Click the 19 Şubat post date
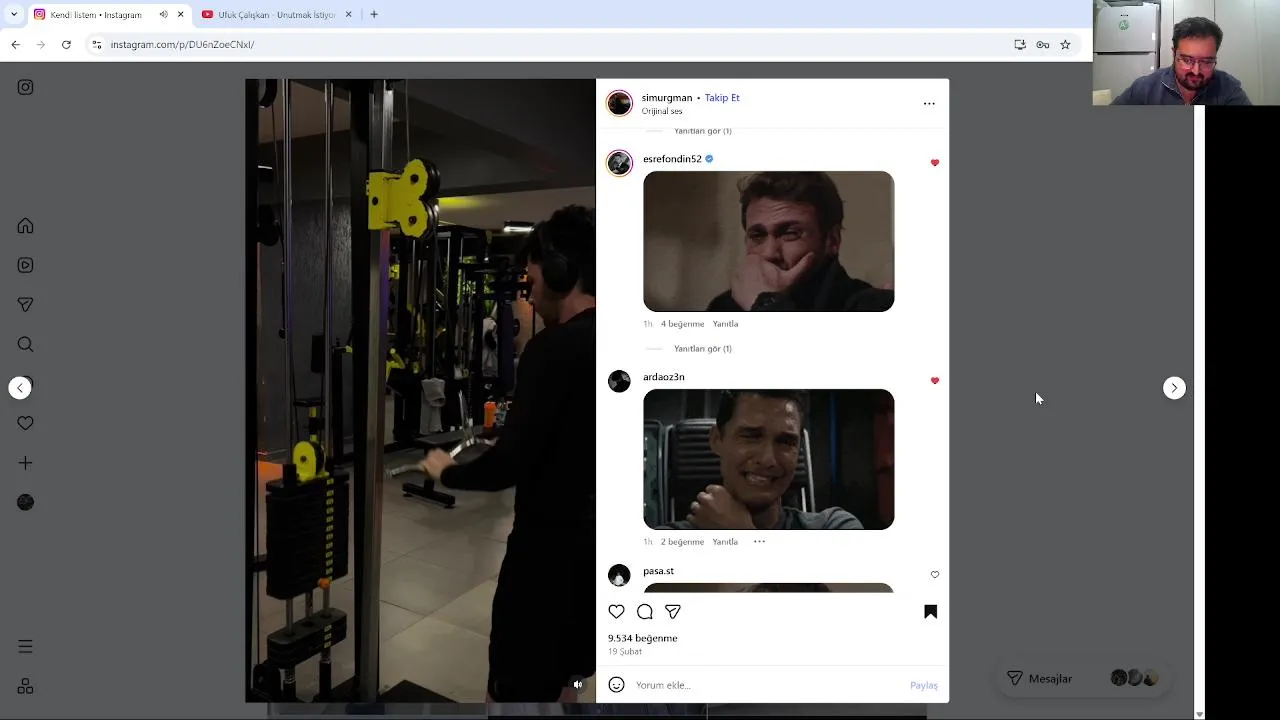Screen dimensions: 1280x720 point(625,651)
